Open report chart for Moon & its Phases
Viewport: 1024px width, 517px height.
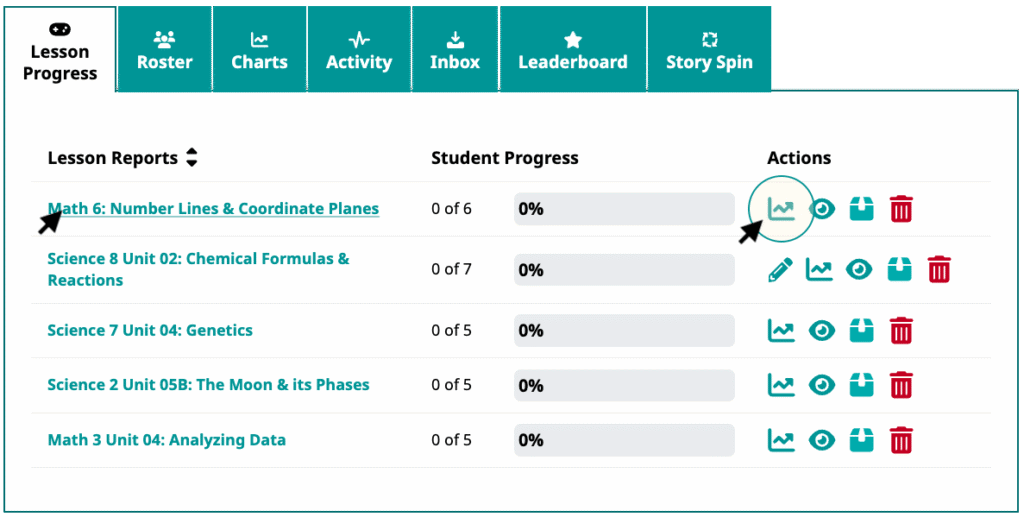[x=781, y=385]
